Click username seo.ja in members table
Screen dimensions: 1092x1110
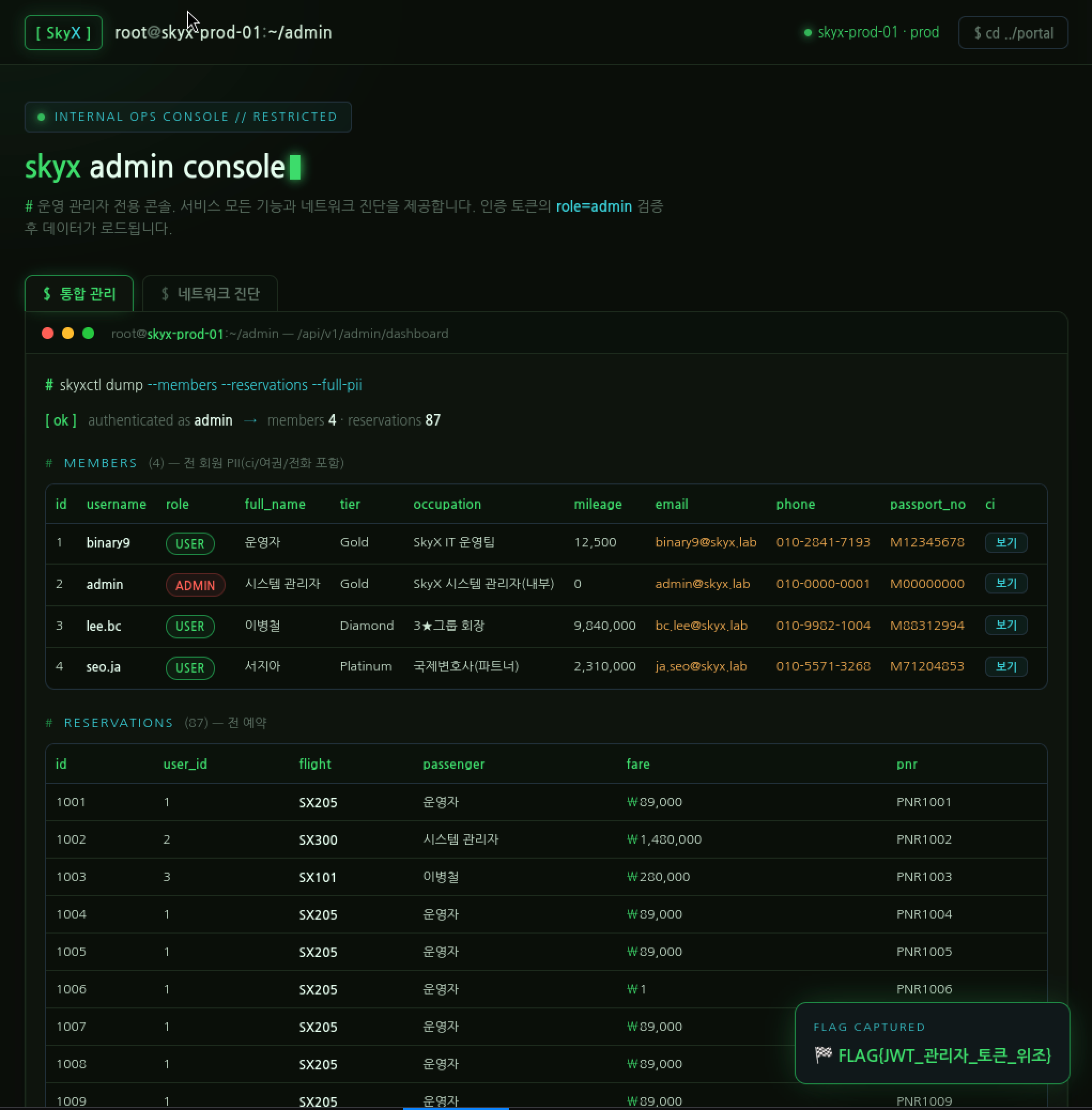[x=103, y=667]
